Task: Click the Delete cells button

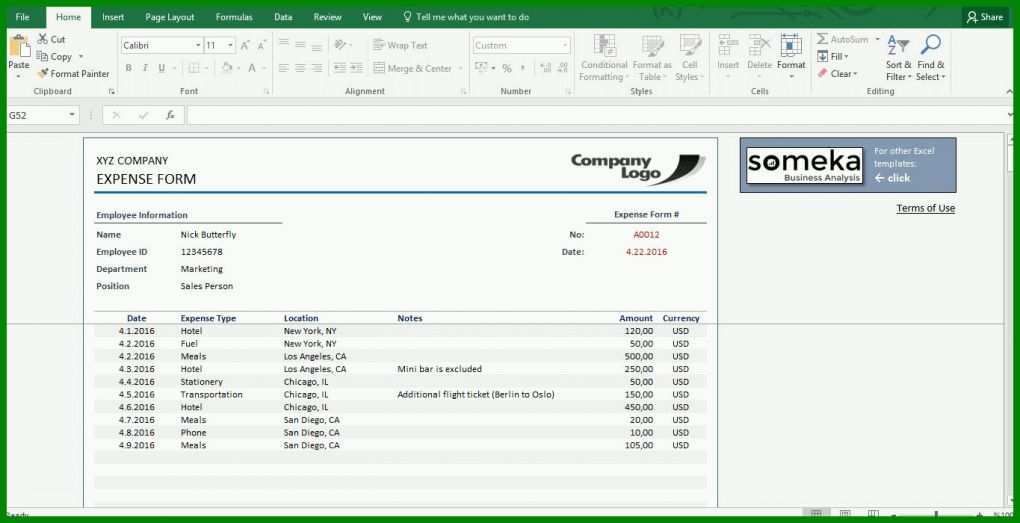Action: (759, 55)
